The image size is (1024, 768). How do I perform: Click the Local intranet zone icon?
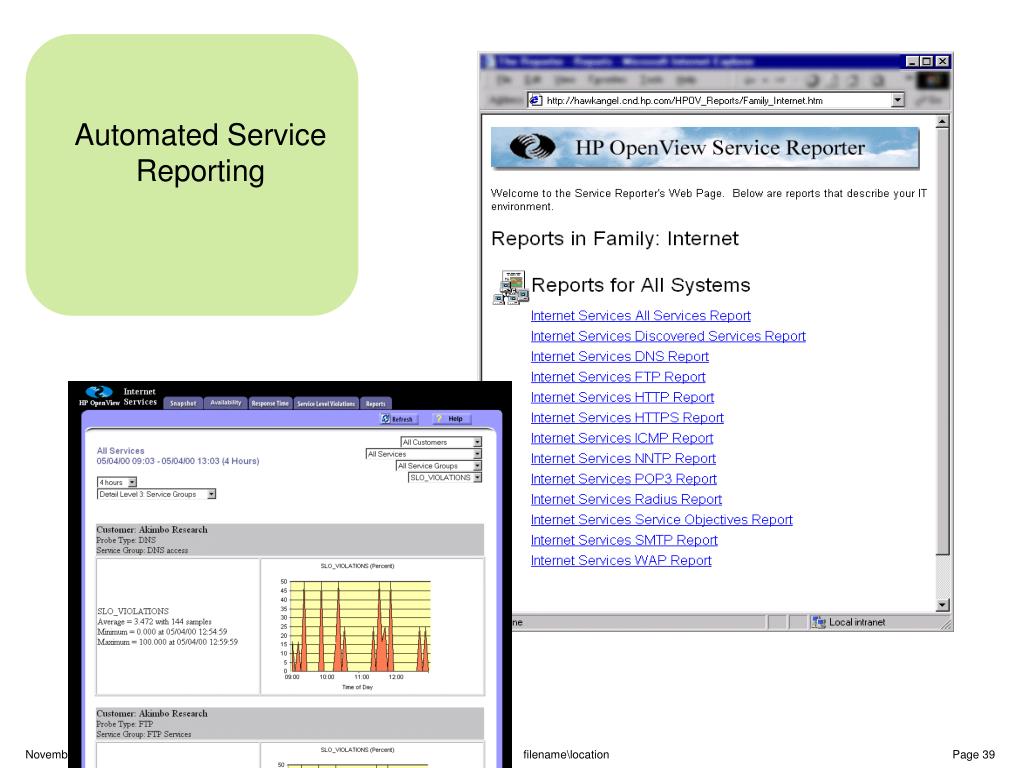[818, 622]
